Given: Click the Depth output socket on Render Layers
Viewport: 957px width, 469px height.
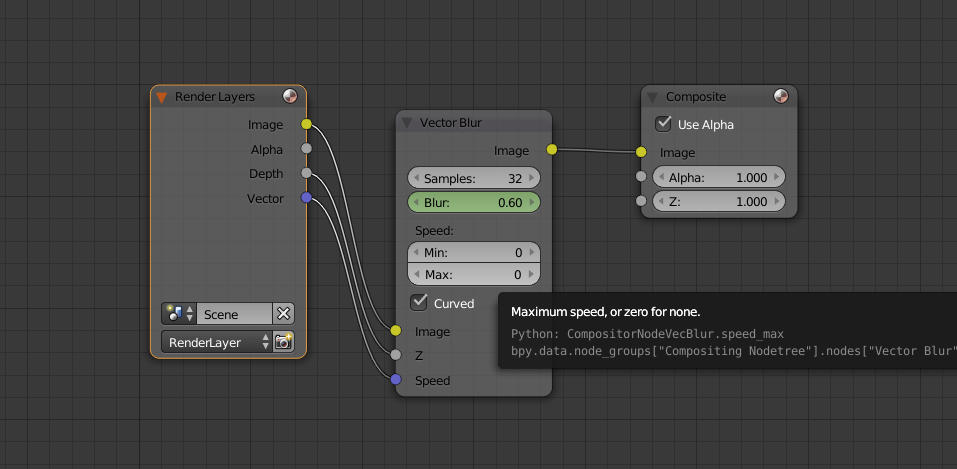Looking at the screenshot, I should [x=307, y=174].
